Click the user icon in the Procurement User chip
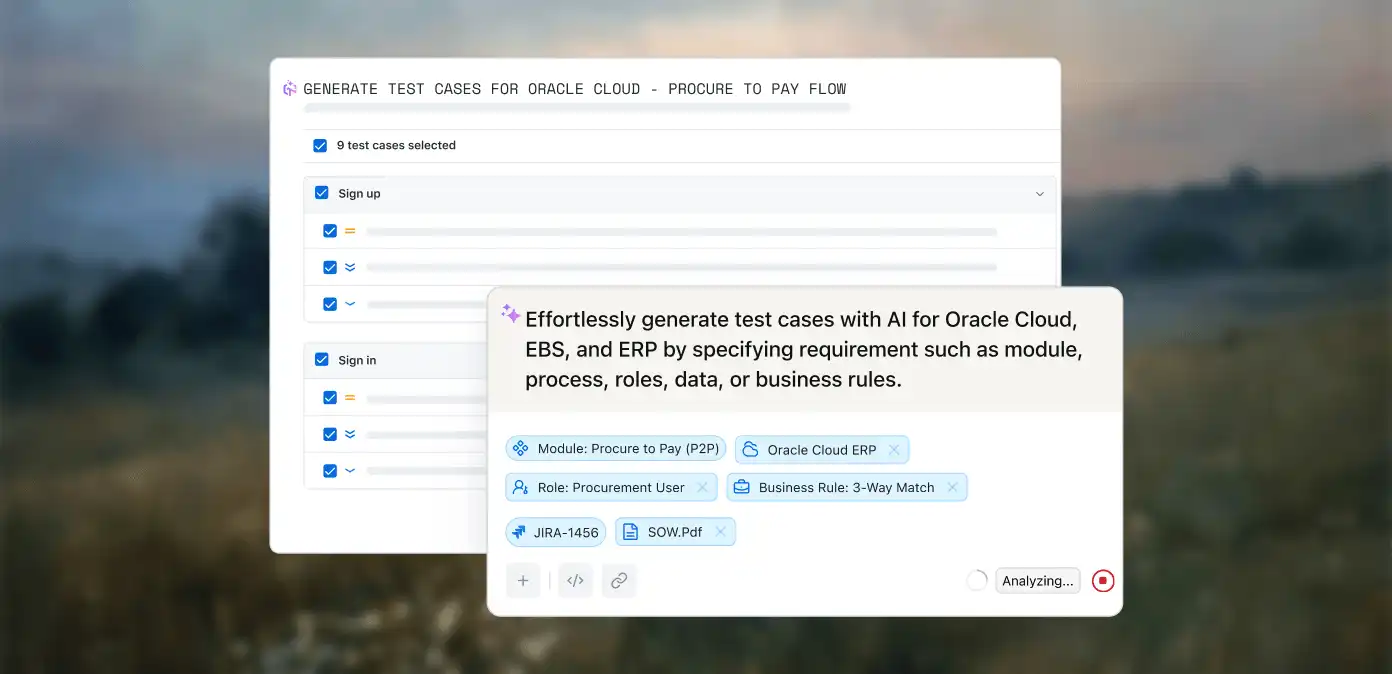 (520, 488)
